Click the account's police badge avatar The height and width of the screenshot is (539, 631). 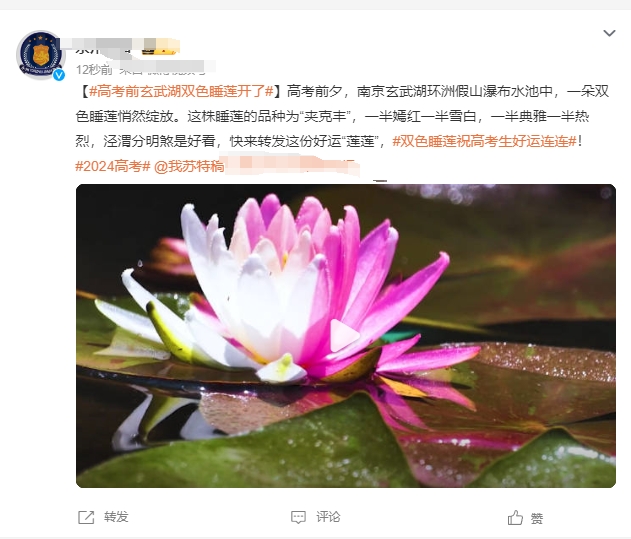pos(41,55)
